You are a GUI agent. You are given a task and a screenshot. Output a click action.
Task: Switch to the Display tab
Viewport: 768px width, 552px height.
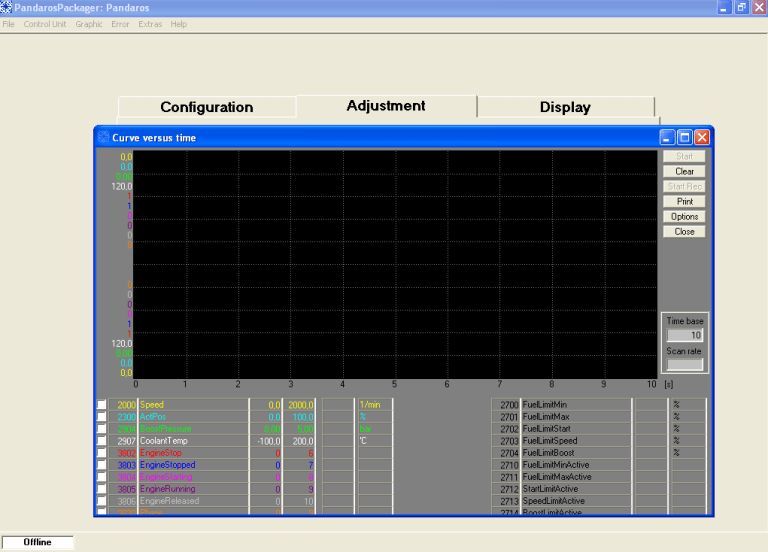565,107
